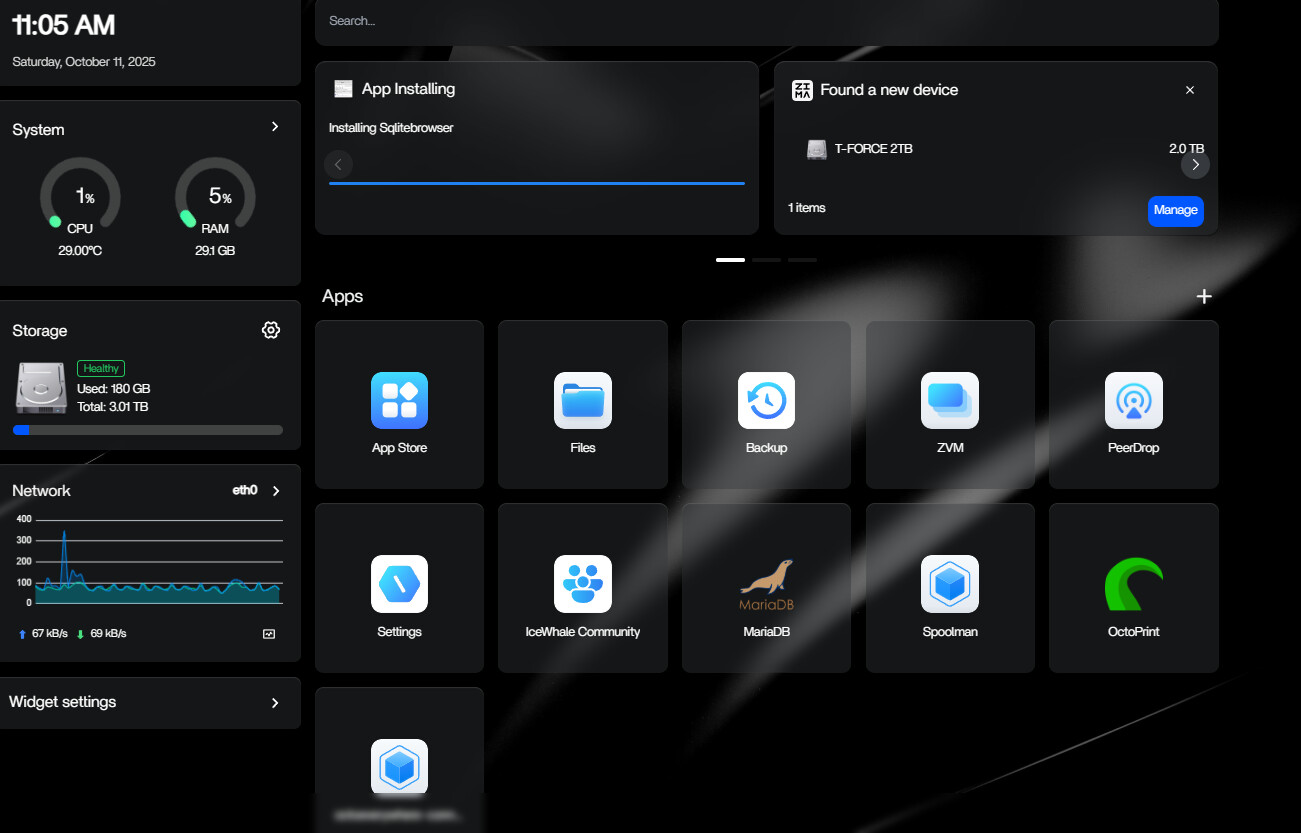This screenshot has width=1301, height=833.
Task: Add a new app with plus button
Action: tap(1204, 296)
